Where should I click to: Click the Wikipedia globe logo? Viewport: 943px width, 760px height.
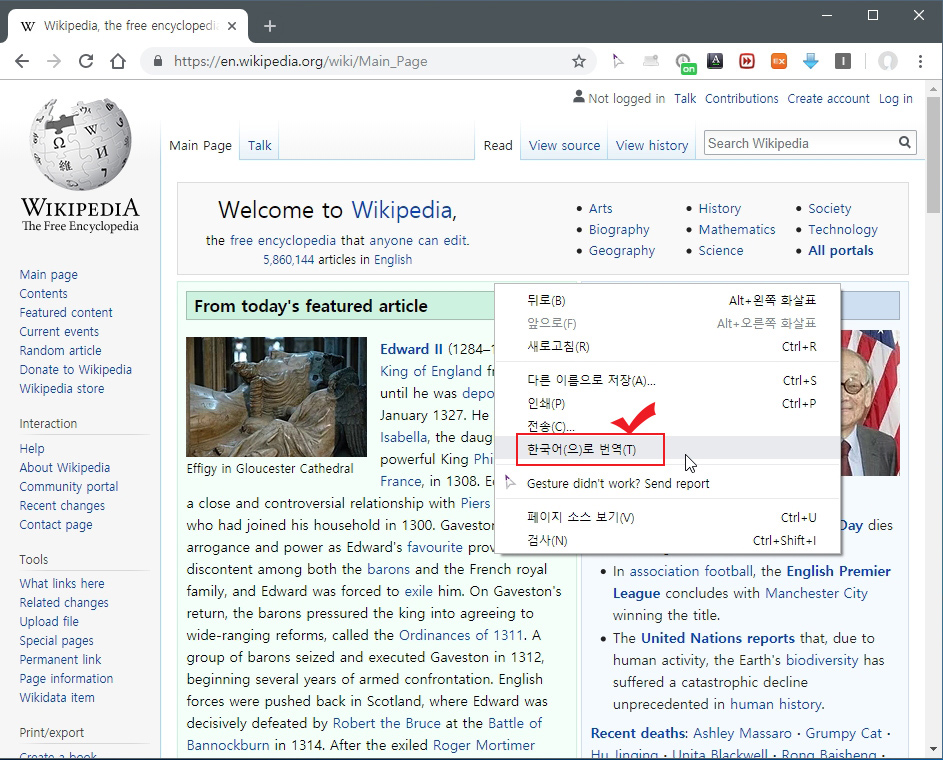point(81,144)
